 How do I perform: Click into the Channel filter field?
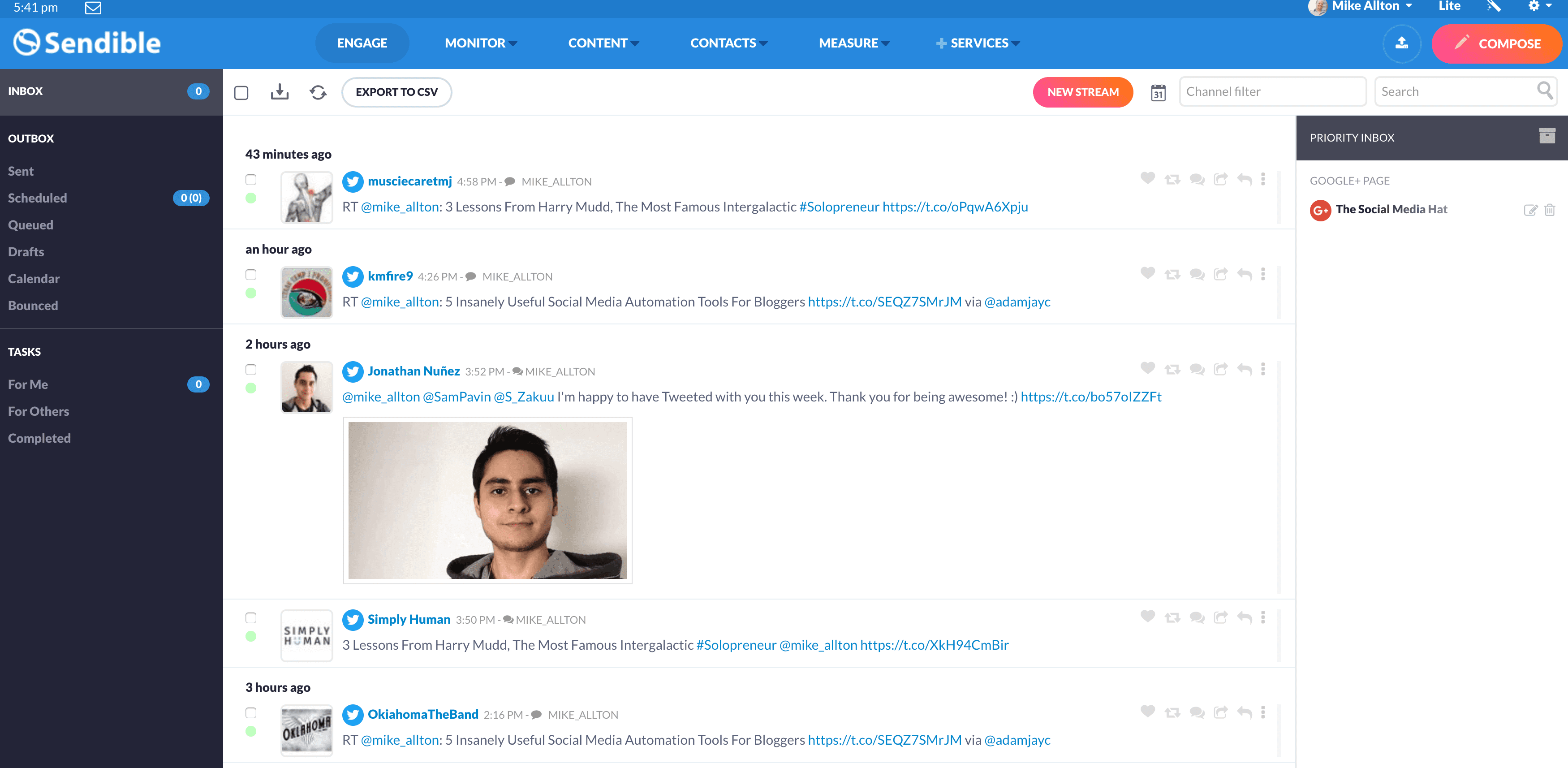coord(1272,92)
